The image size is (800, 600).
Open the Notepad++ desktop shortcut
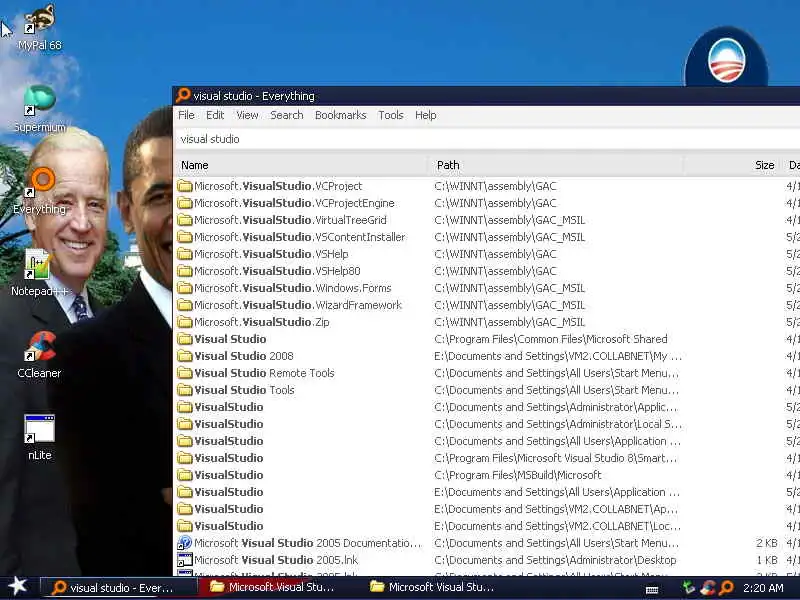[x=40, y=272]
